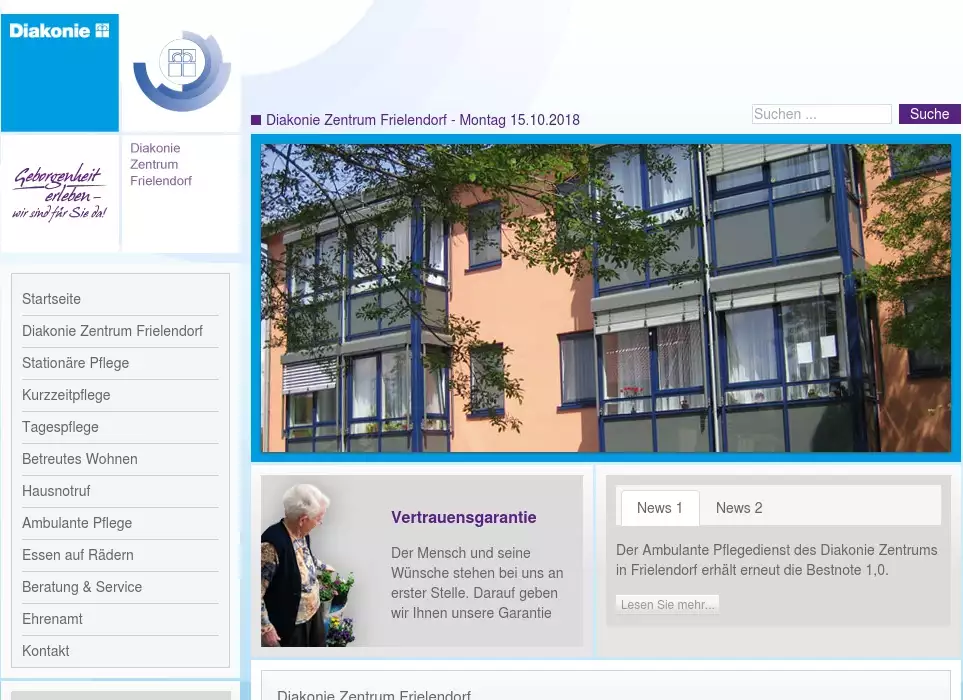Click the circular blue Zentrum emblem

(182, 70)
